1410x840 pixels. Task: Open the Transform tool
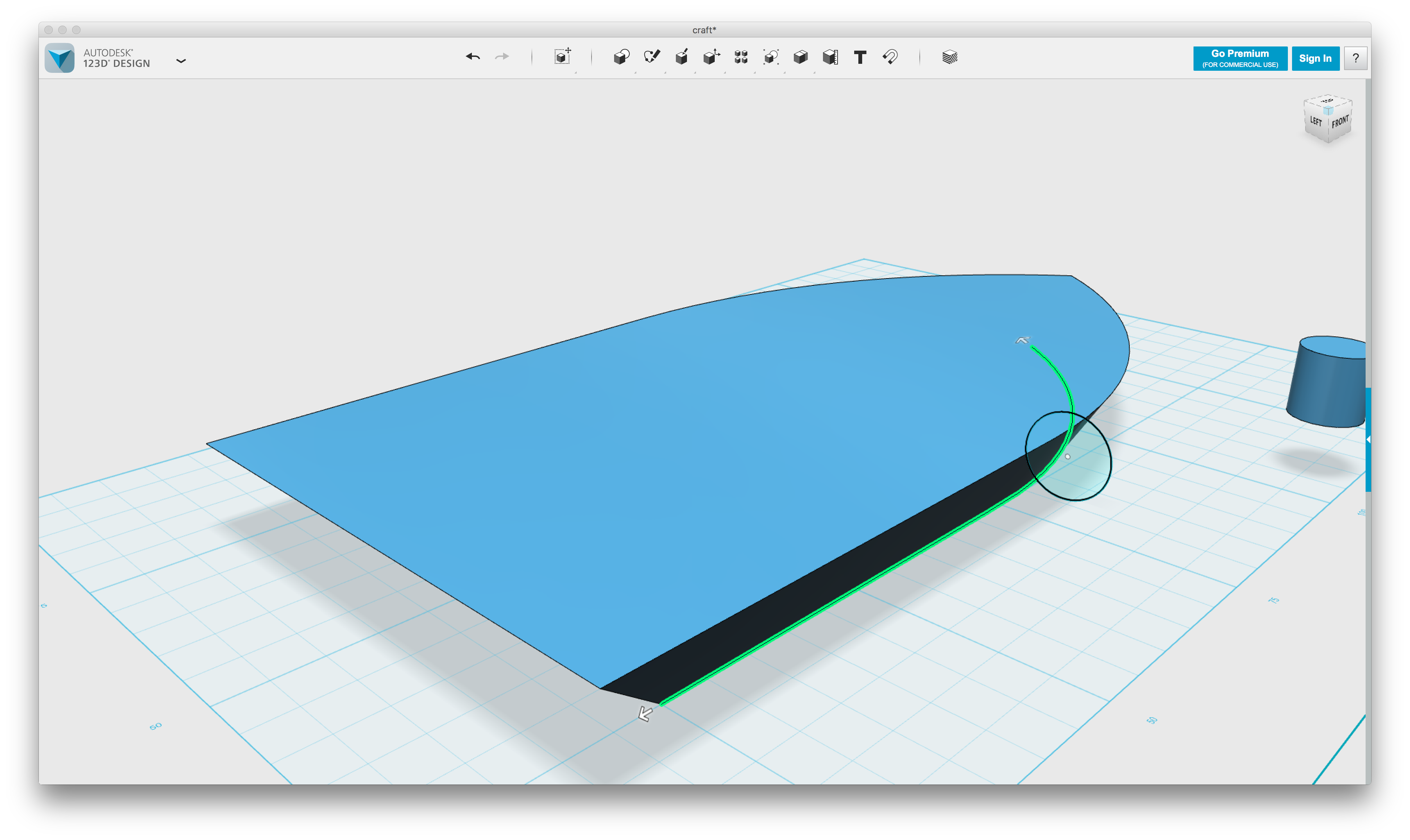tap(562, 57)
